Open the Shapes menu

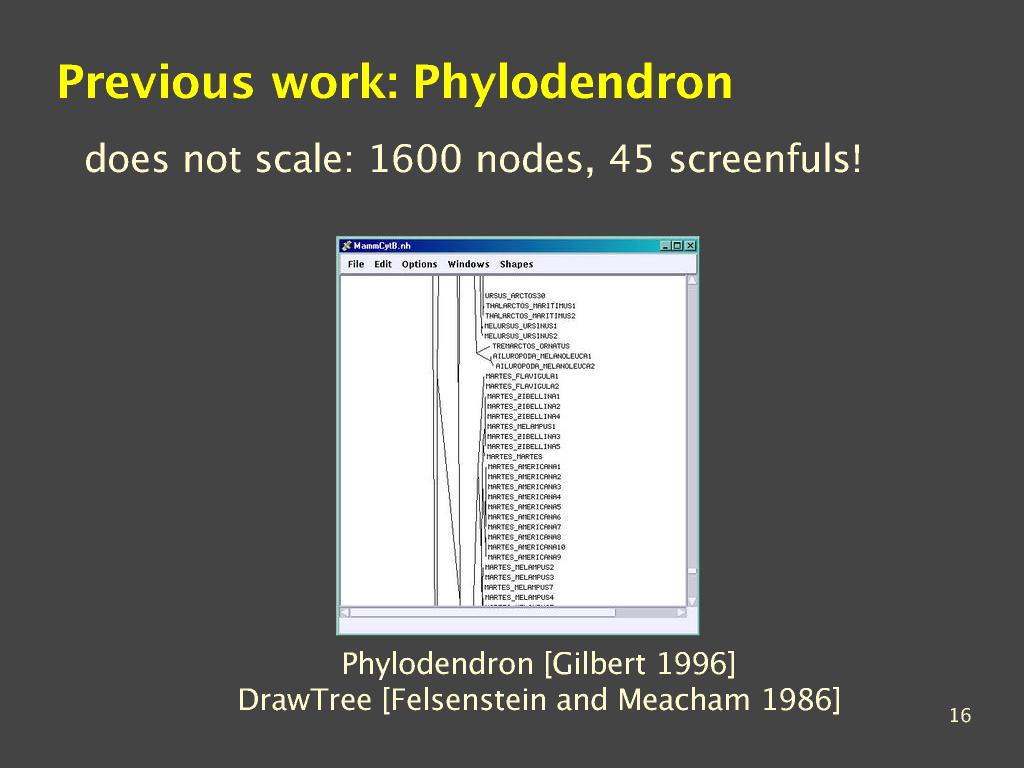tap(516, 265)
